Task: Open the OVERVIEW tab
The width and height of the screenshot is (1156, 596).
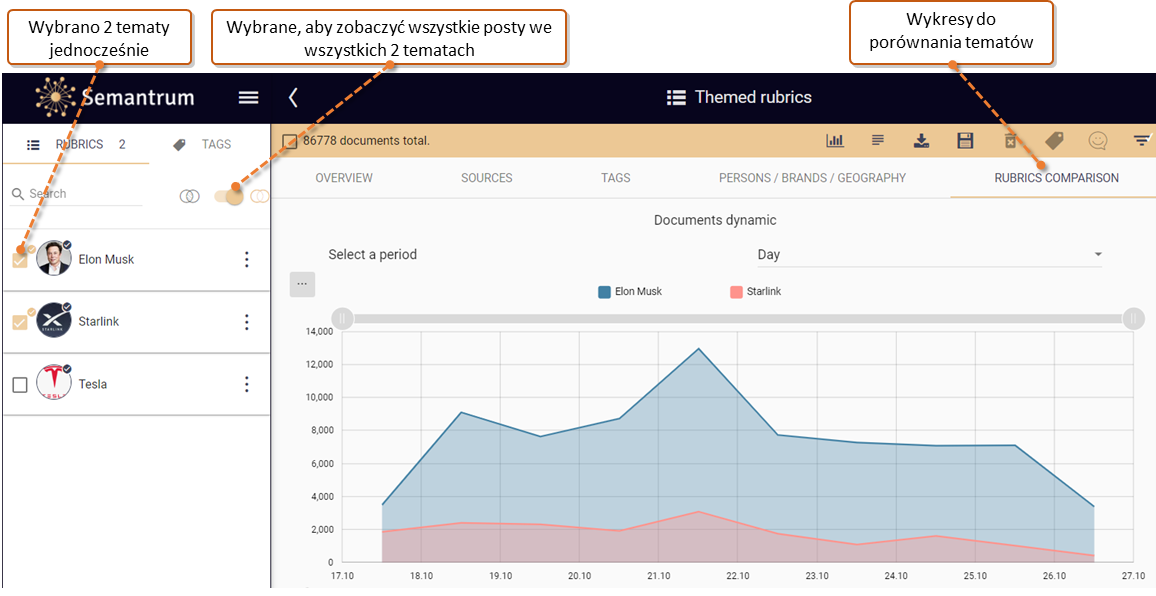Action: 344,178
